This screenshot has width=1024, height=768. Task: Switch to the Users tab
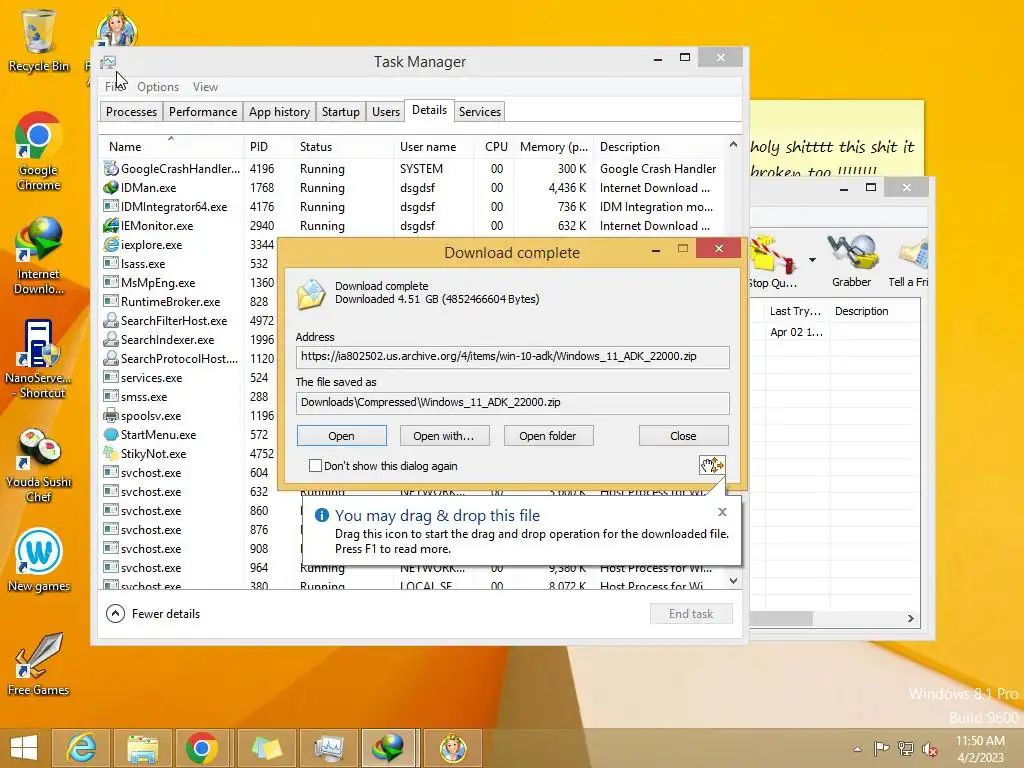tap(386, 112)
